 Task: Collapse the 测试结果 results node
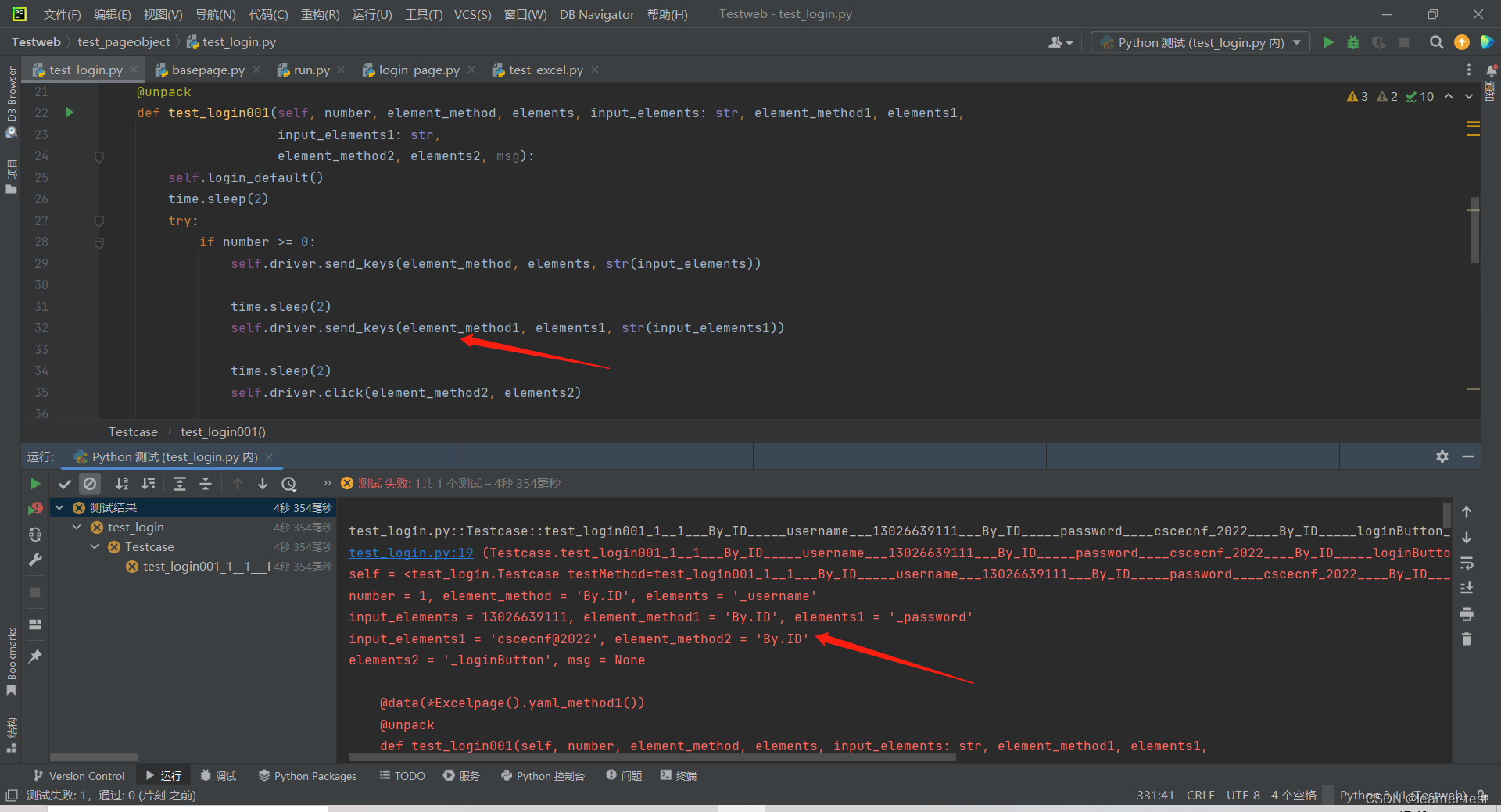coord(60,507)
